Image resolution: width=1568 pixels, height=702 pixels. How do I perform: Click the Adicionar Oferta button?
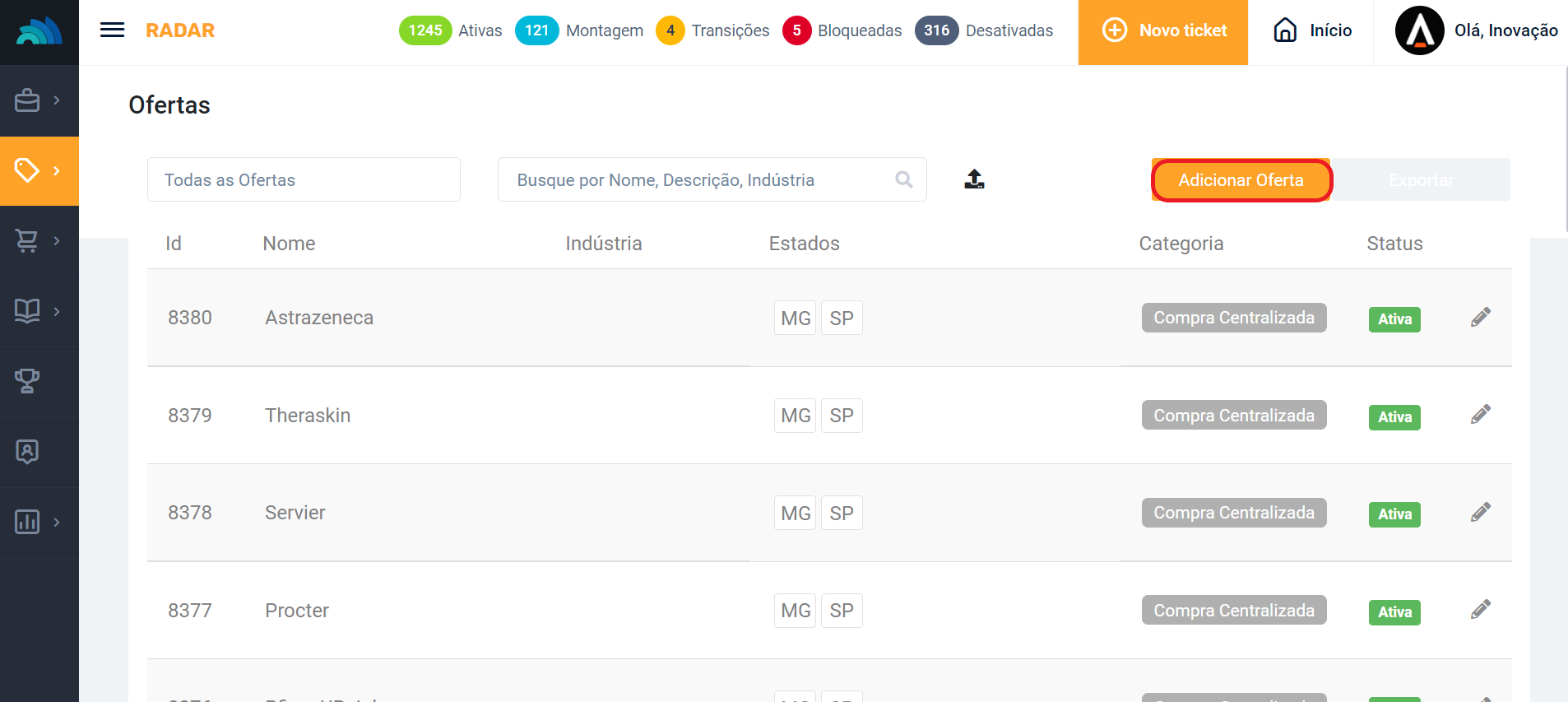click(x=1241, y=180)
